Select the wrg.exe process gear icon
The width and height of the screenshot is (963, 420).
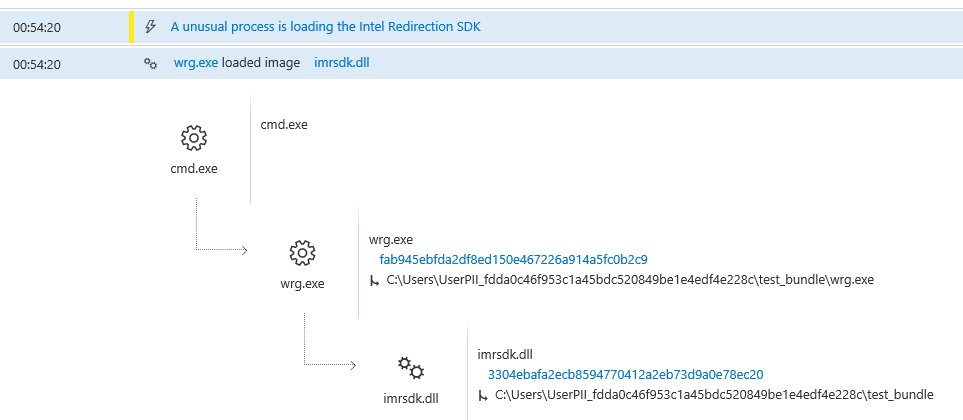click(x=302, y=253)
